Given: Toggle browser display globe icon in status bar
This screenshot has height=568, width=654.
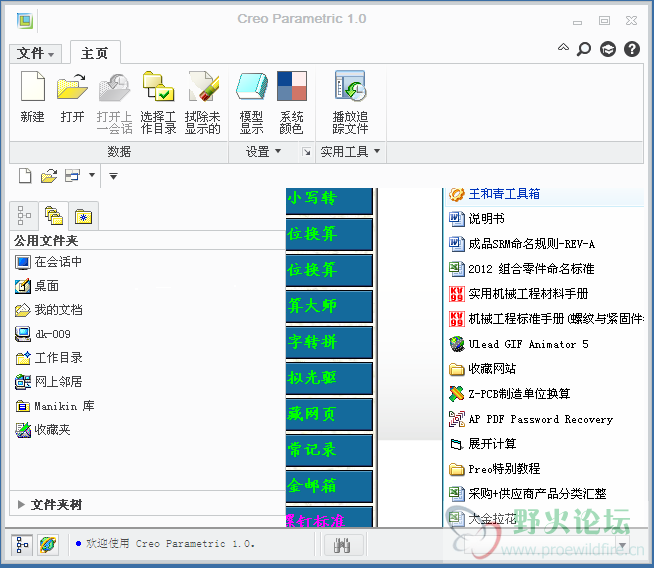Looking at the screenshot, I should pyautogui.click(x=48, y=545).
